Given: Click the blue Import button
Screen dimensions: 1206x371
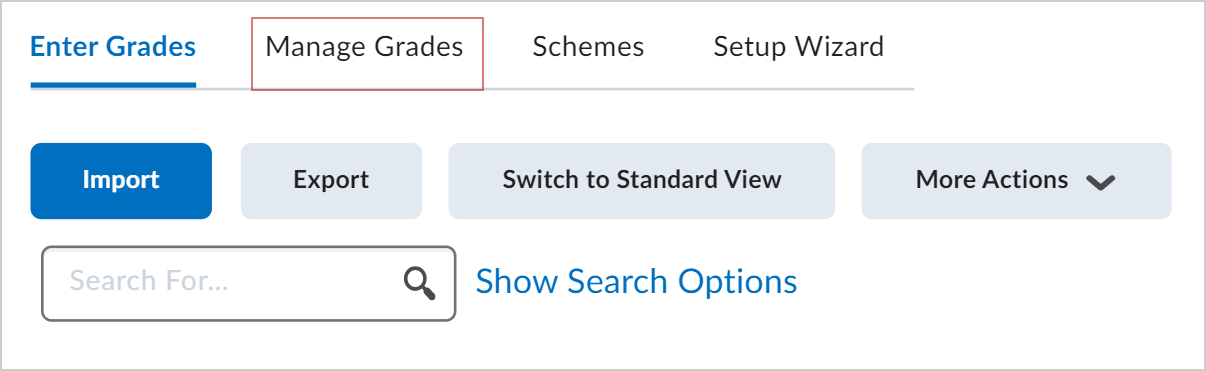Looking at the screenshot, I should tap(121, 181).
